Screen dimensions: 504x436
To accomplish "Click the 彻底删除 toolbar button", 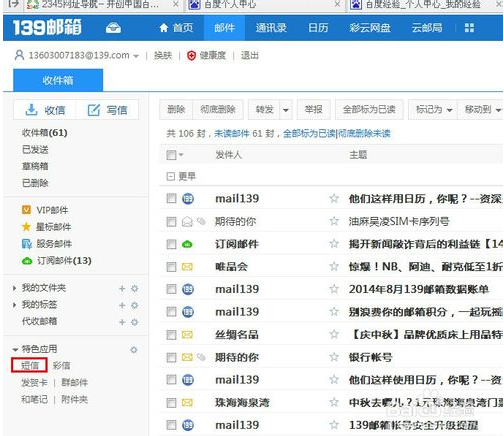I will point(218,109).
